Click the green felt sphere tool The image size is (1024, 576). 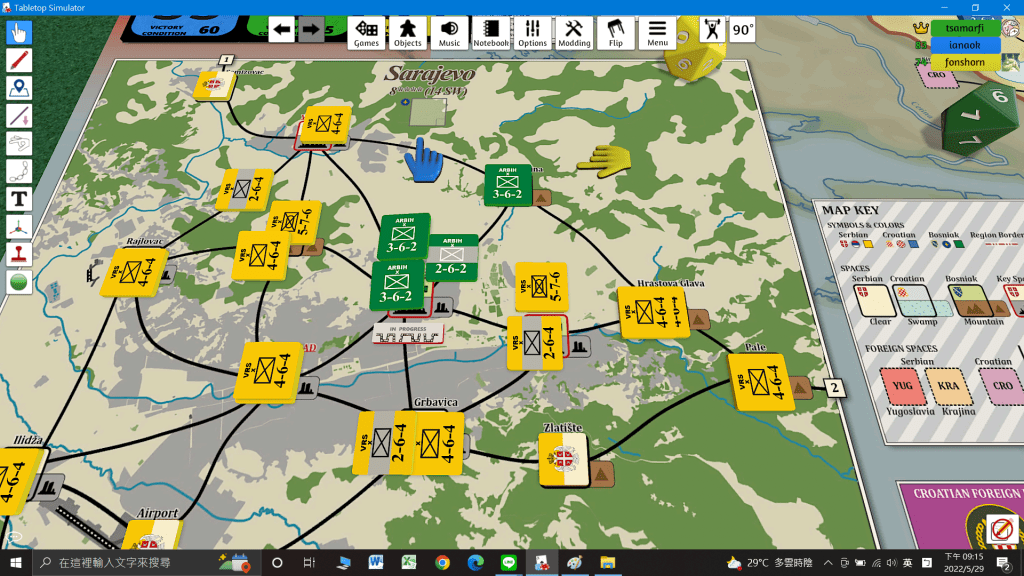[18, 282]
